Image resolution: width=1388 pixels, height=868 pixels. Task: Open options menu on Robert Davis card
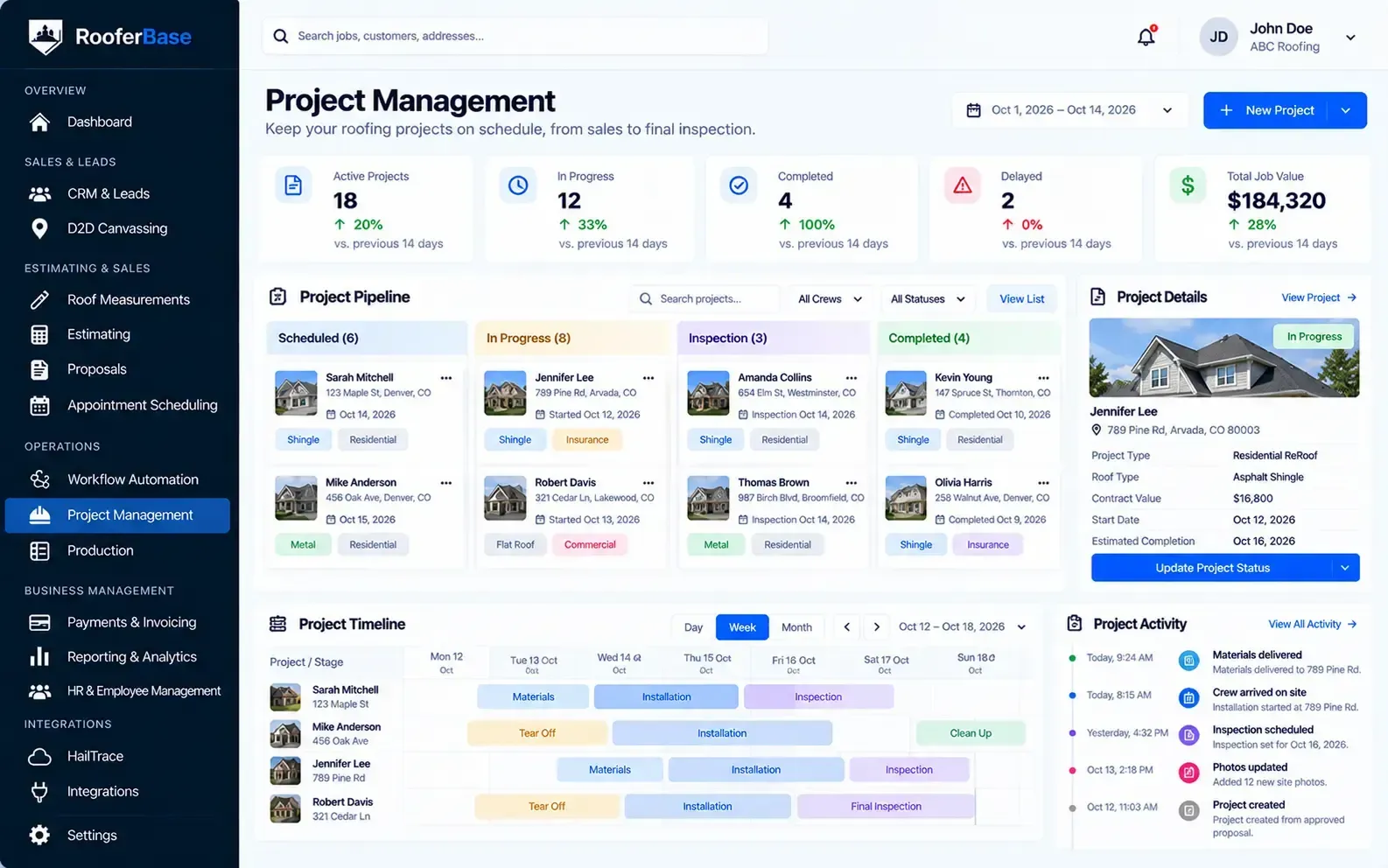[x=648, y=483]
